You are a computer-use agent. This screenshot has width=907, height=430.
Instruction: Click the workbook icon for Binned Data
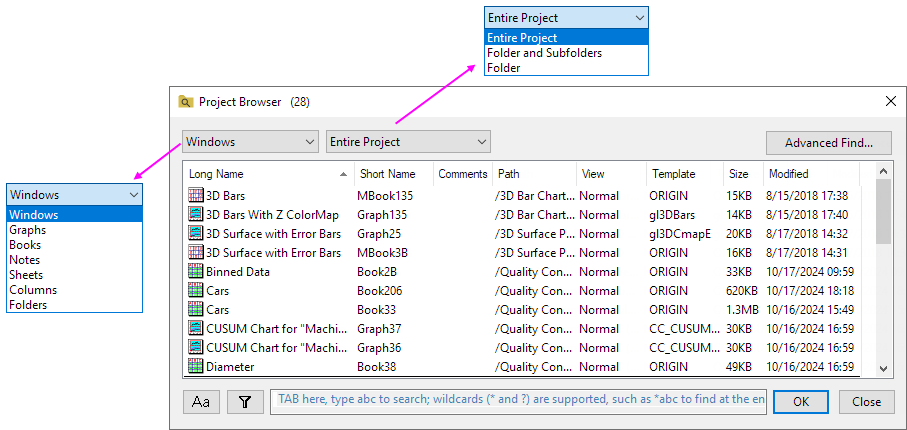coord(196,272)
